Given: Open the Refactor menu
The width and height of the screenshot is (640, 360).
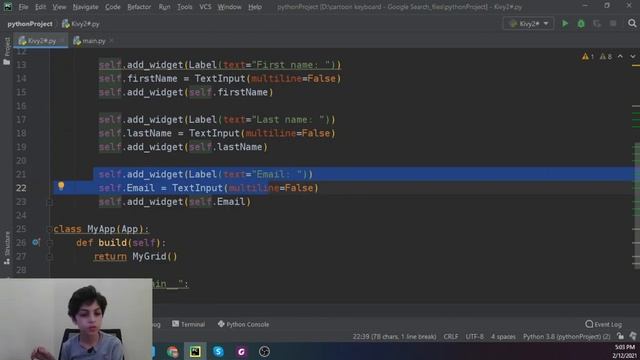Looking at the screenshot, I should coord(139,7).
